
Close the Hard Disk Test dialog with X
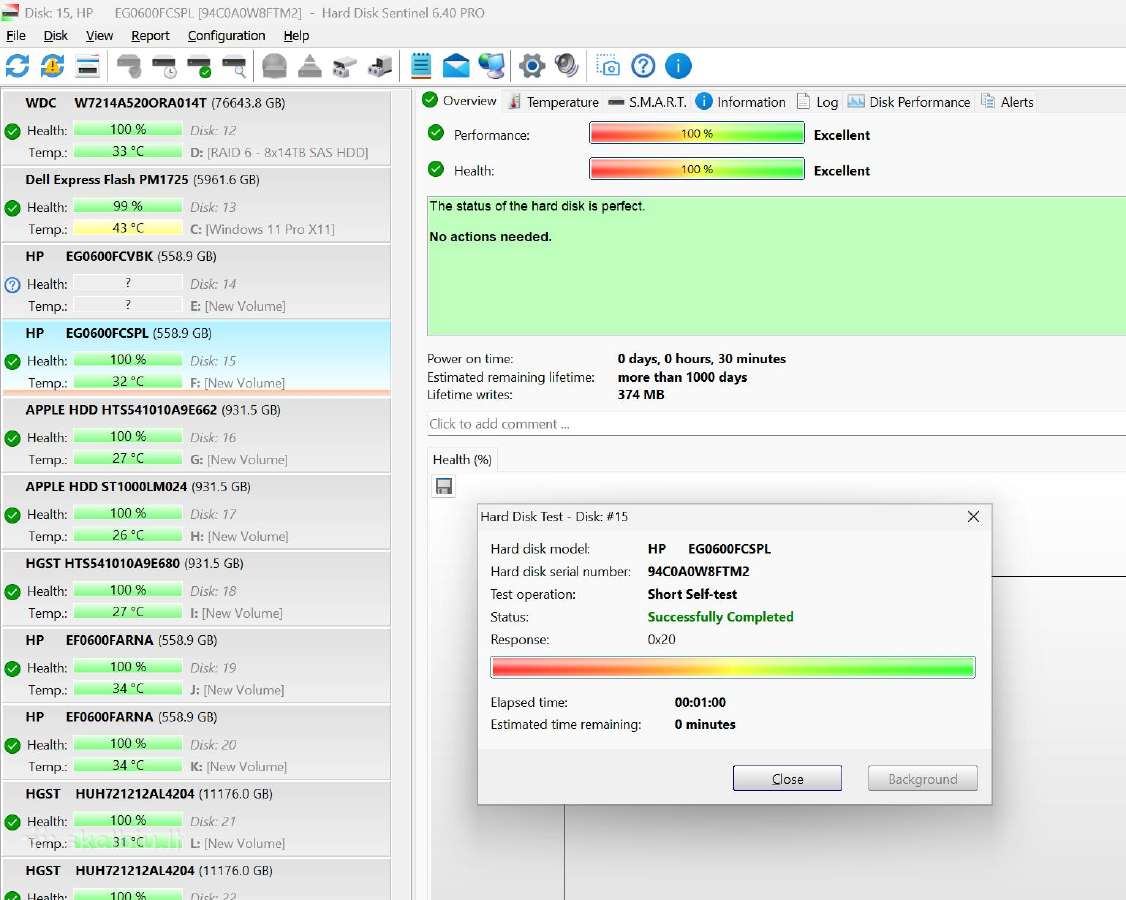point(973,516)
